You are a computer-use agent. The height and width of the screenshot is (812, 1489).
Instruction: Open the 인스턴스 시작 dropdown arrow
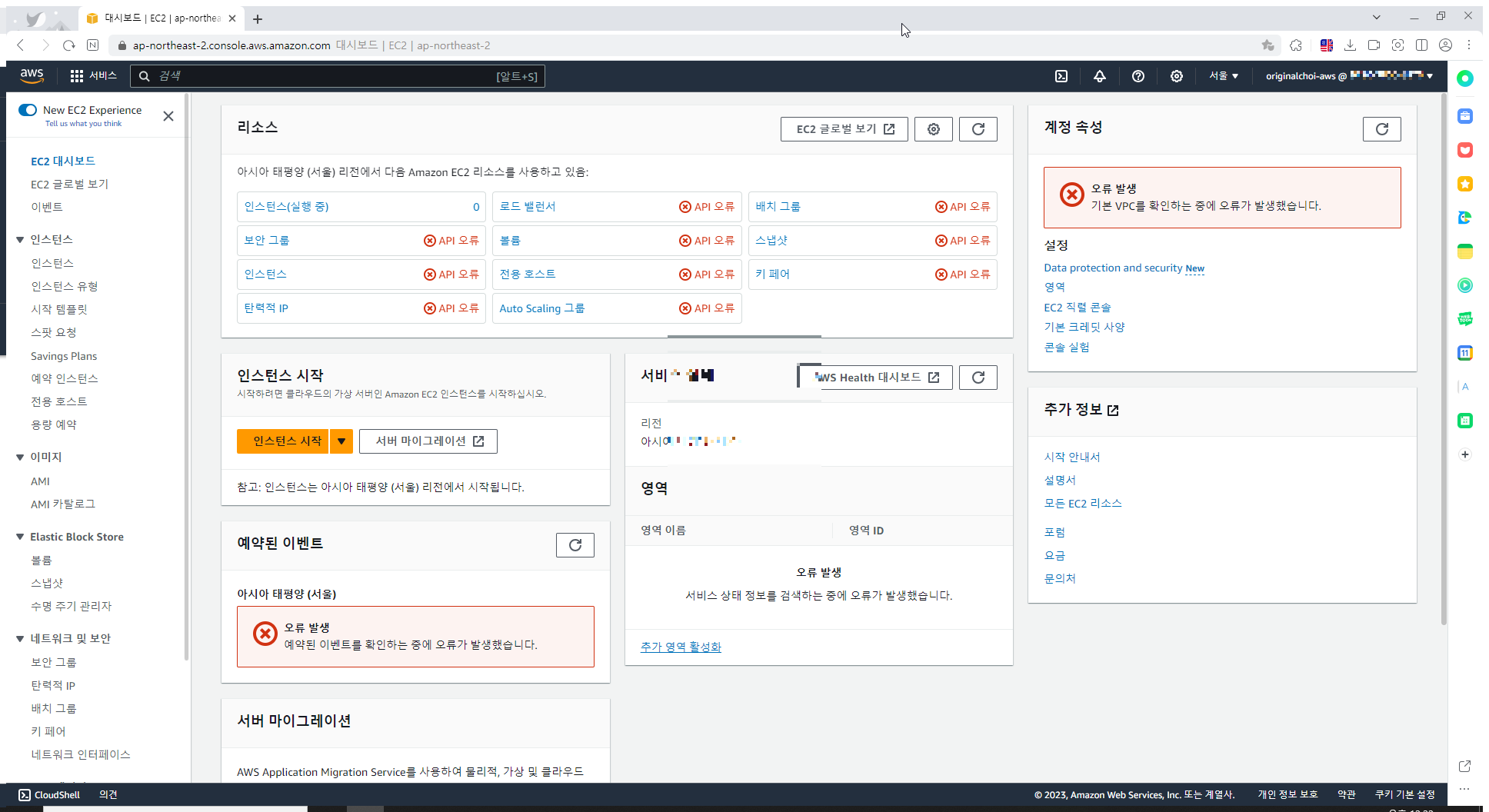[x=341, y=441]
